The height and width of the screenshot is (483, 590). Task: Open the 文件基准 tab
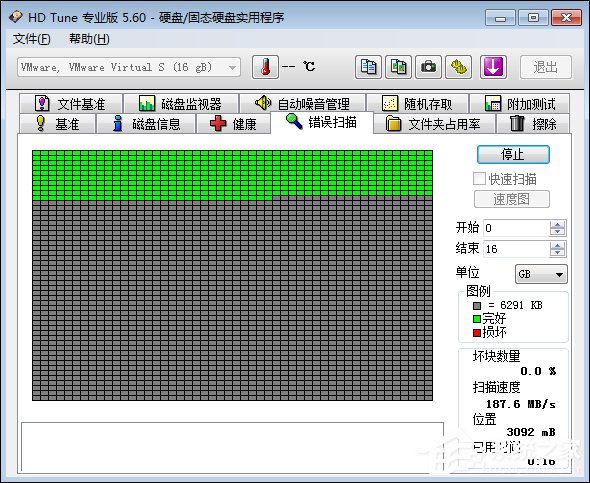click(71, 103)
